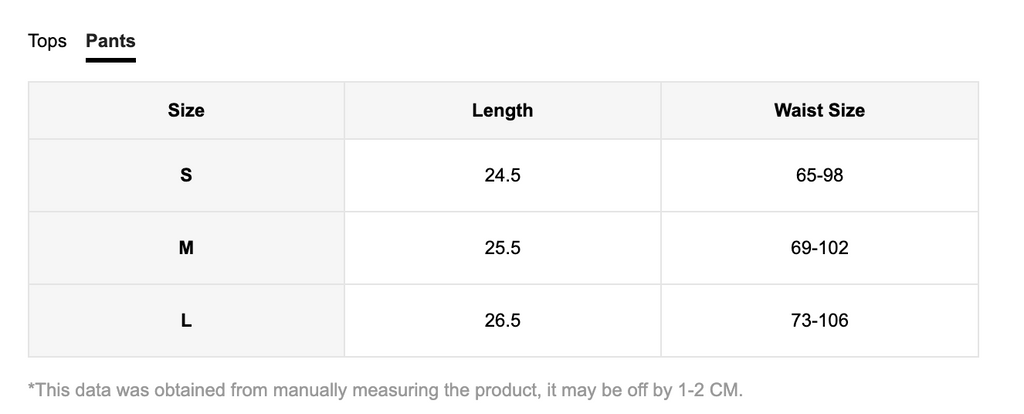Select the L size row label
Image resolution: width=1024 pixels, height=414 pixels.
[186, 321]
